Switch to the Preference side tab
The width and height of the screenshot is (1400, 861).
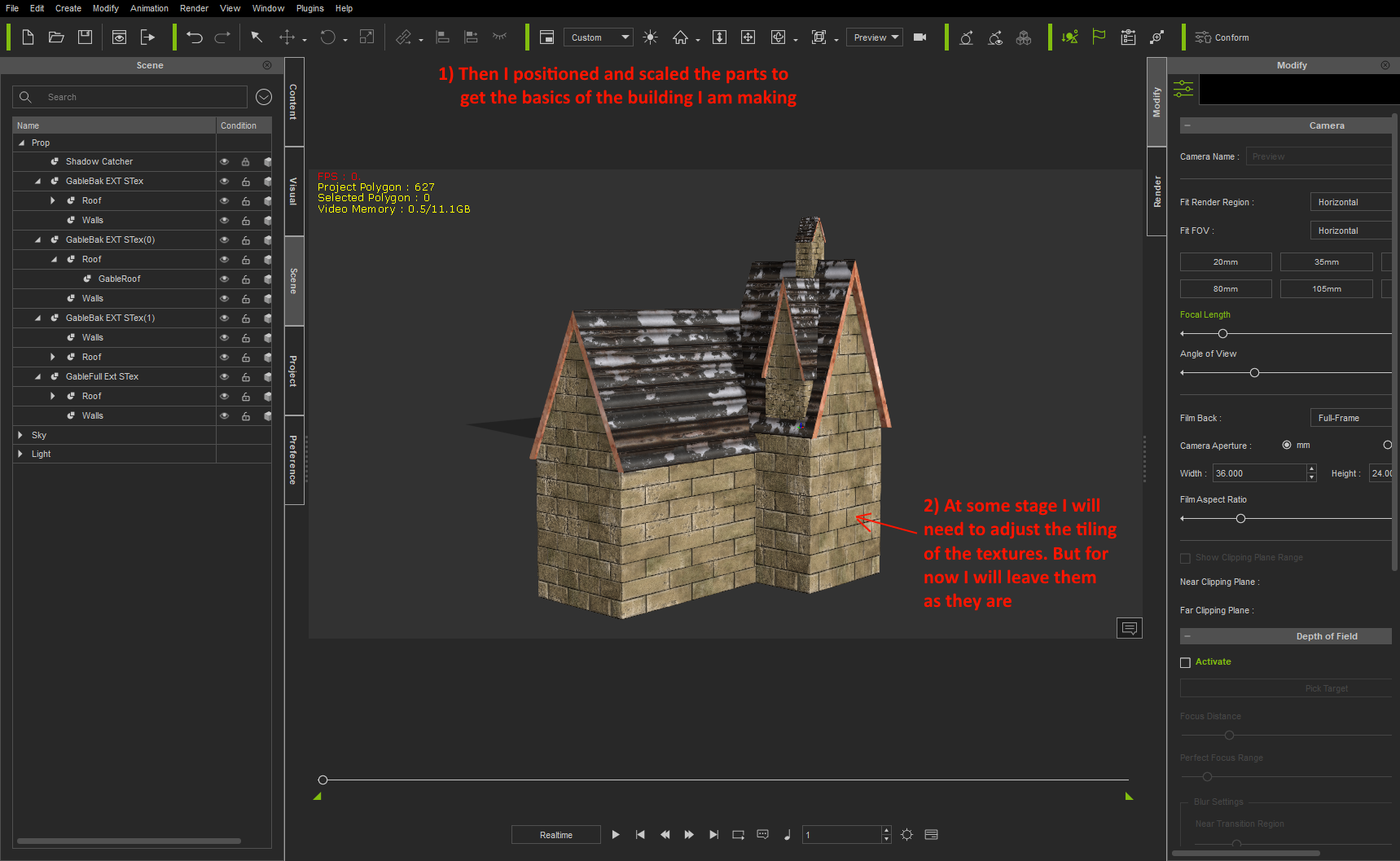(294, 460)
